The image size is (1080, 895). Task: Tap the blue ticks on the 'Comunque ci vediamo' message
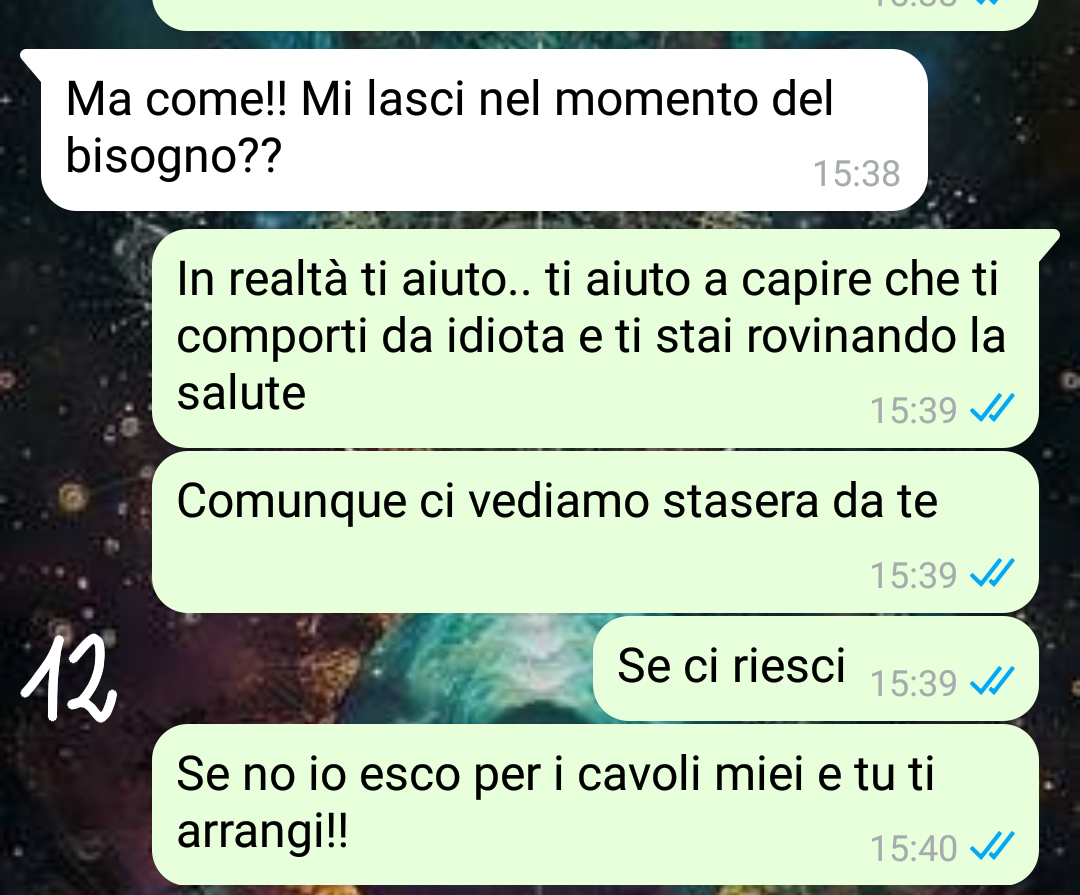[x=992, y=573]
